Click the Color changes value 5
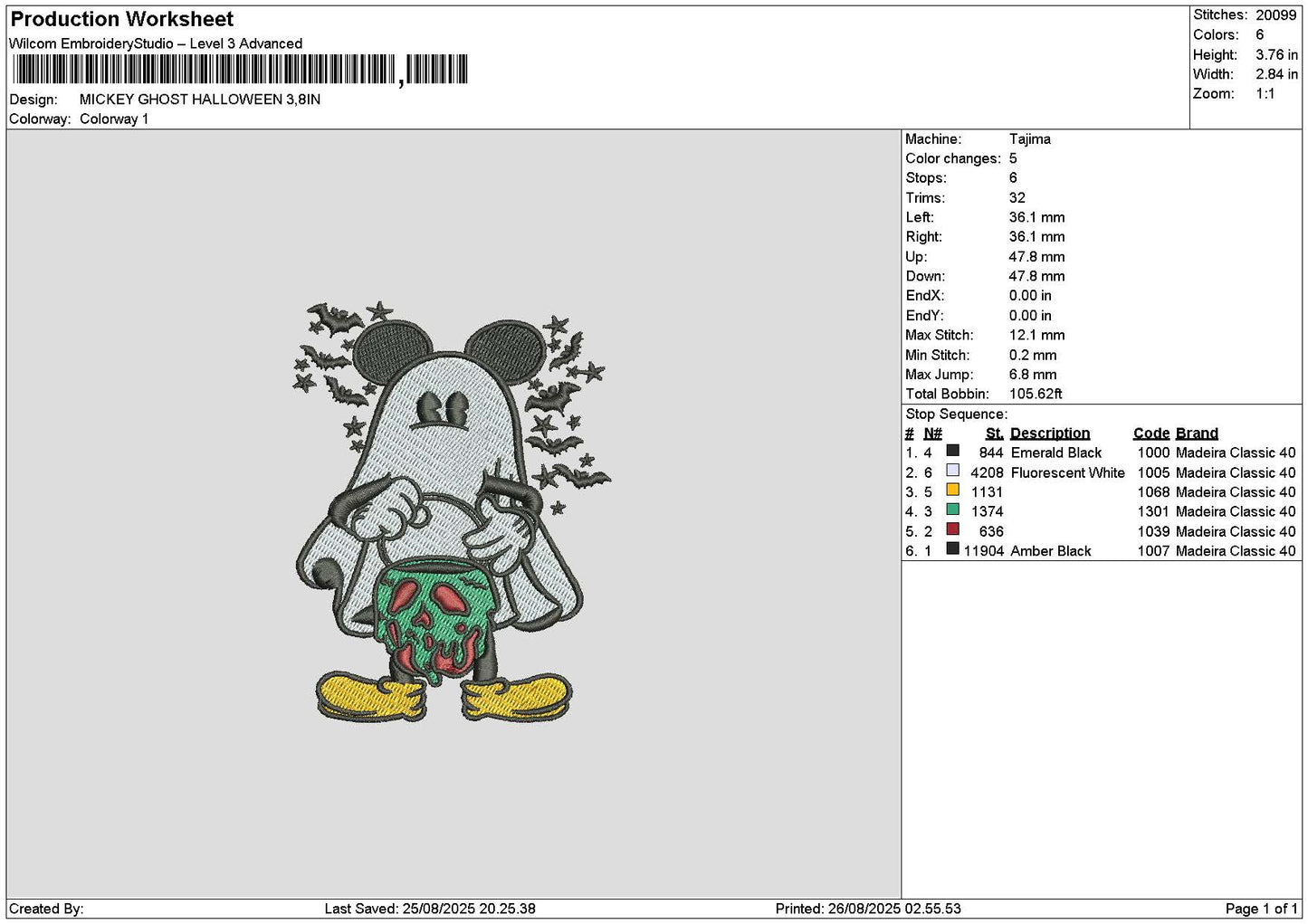This screenshot has width=1308, height=924. pos(1014,158)
